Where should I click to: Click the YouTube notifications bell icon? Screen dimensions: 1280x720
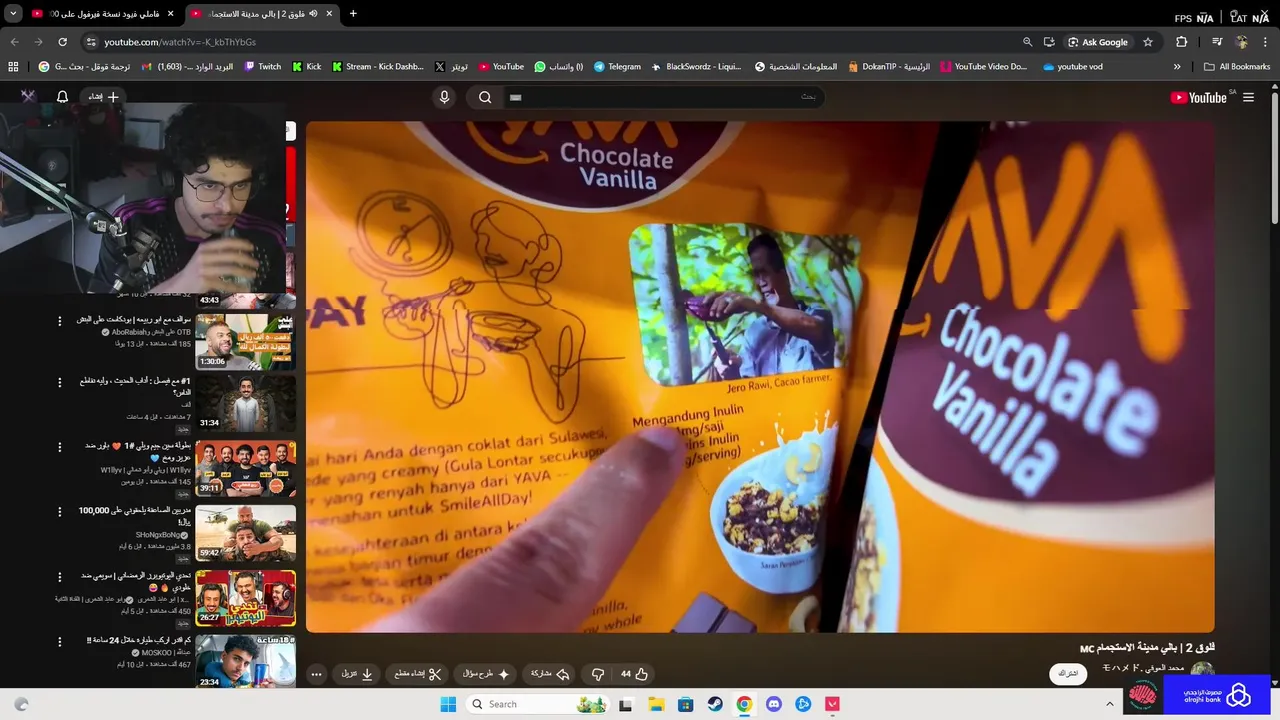click(x=62, y=97)
